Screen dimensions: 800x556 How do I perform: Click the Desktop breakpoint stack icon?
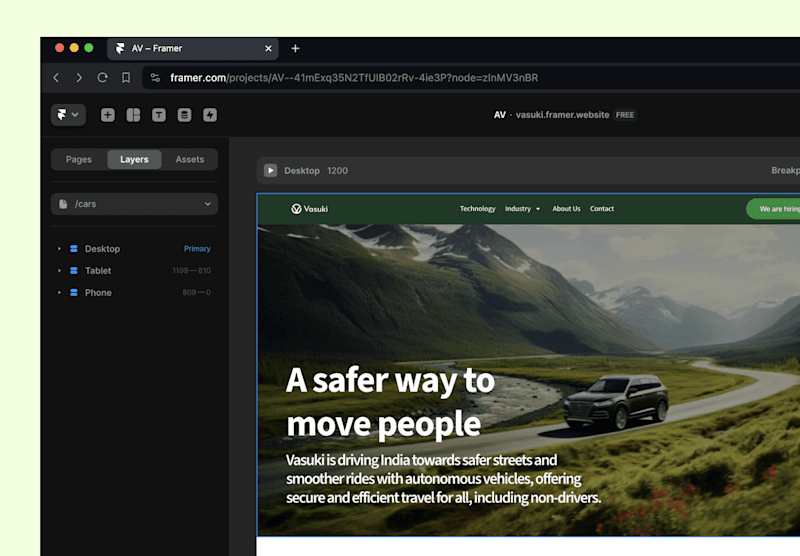pyautogui.click(x=73, y=249)
